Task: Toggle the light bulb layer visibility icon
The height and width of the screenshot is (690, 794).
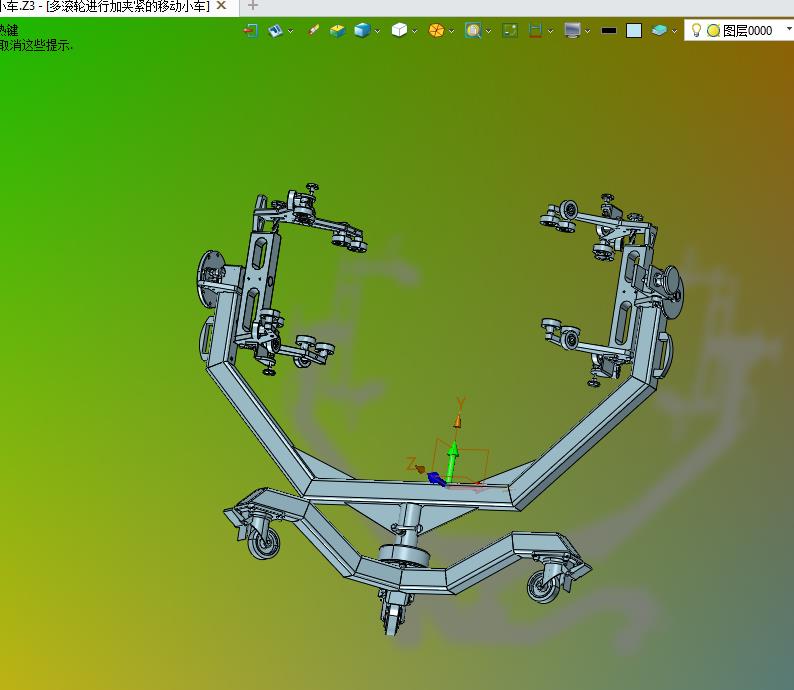Action: (697, 30)
